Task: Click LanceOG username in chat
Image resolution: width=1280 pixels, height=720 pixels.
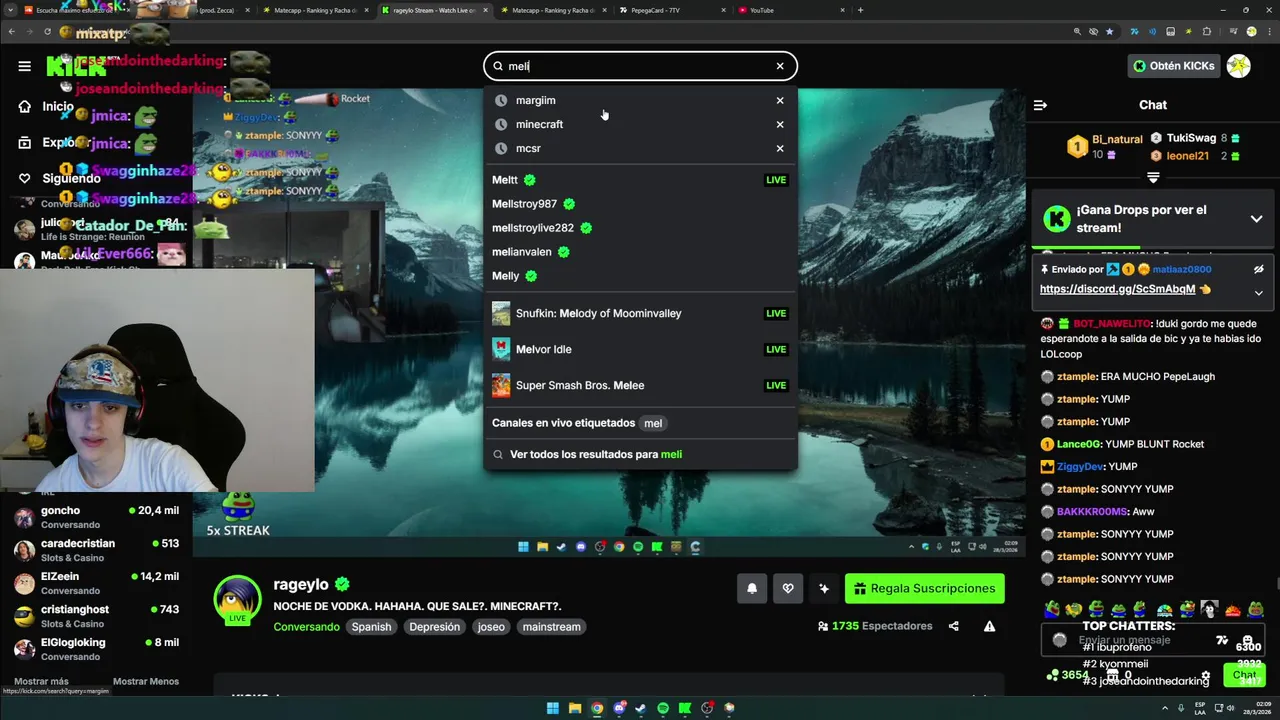Action: [1078, 444]
